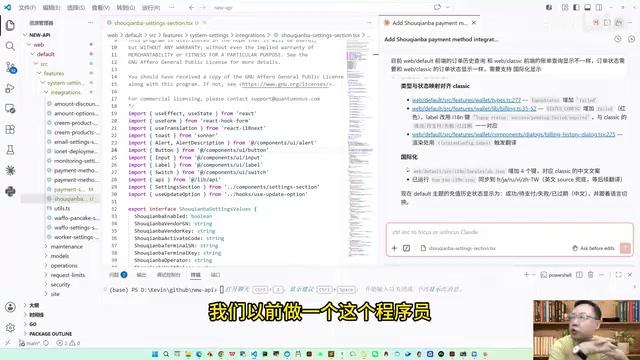
Task: Click the go back navigation arrow
Action: pos(191,7)
